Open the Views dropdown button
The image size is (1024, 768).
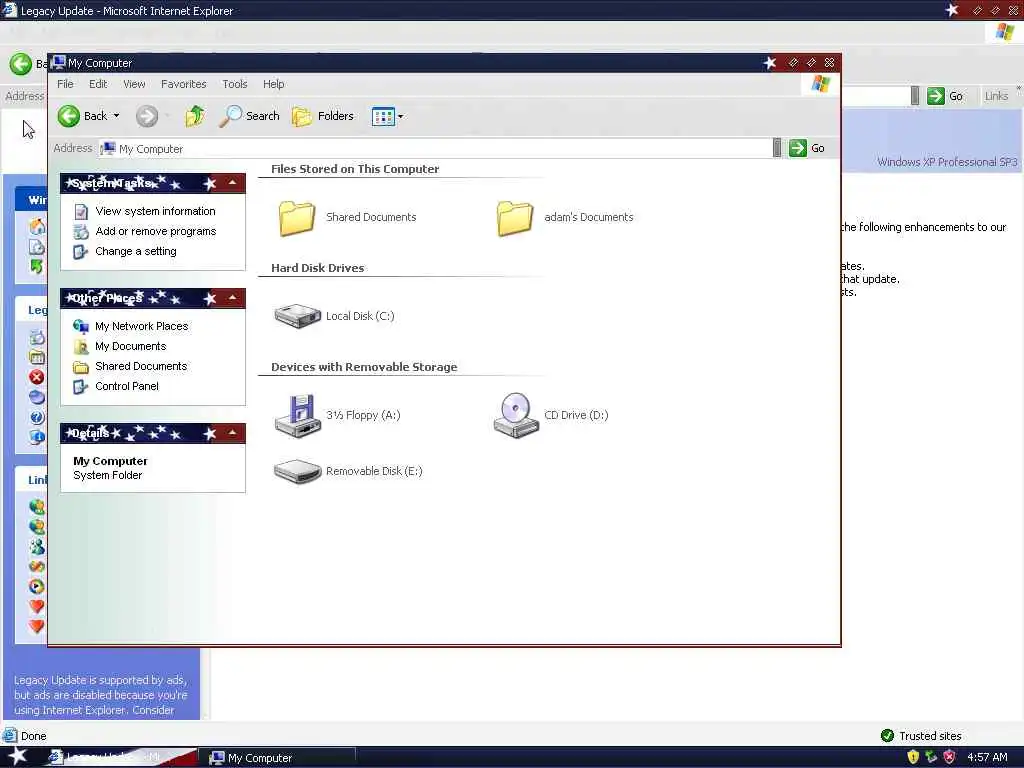click(387, 117)
